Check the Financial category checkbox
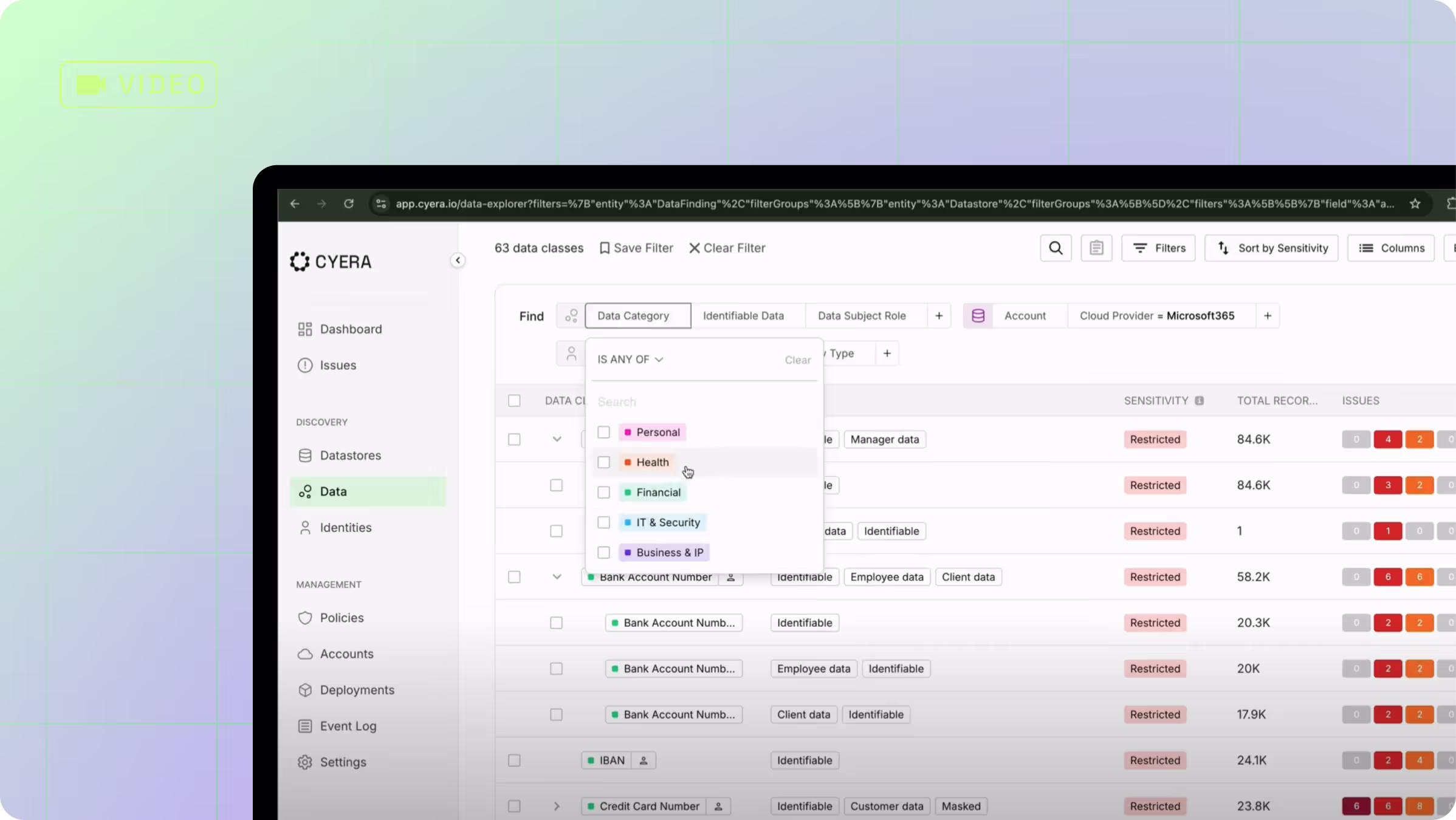The height and width of the screenshot is (820, 1456). (x=603, y=493)
